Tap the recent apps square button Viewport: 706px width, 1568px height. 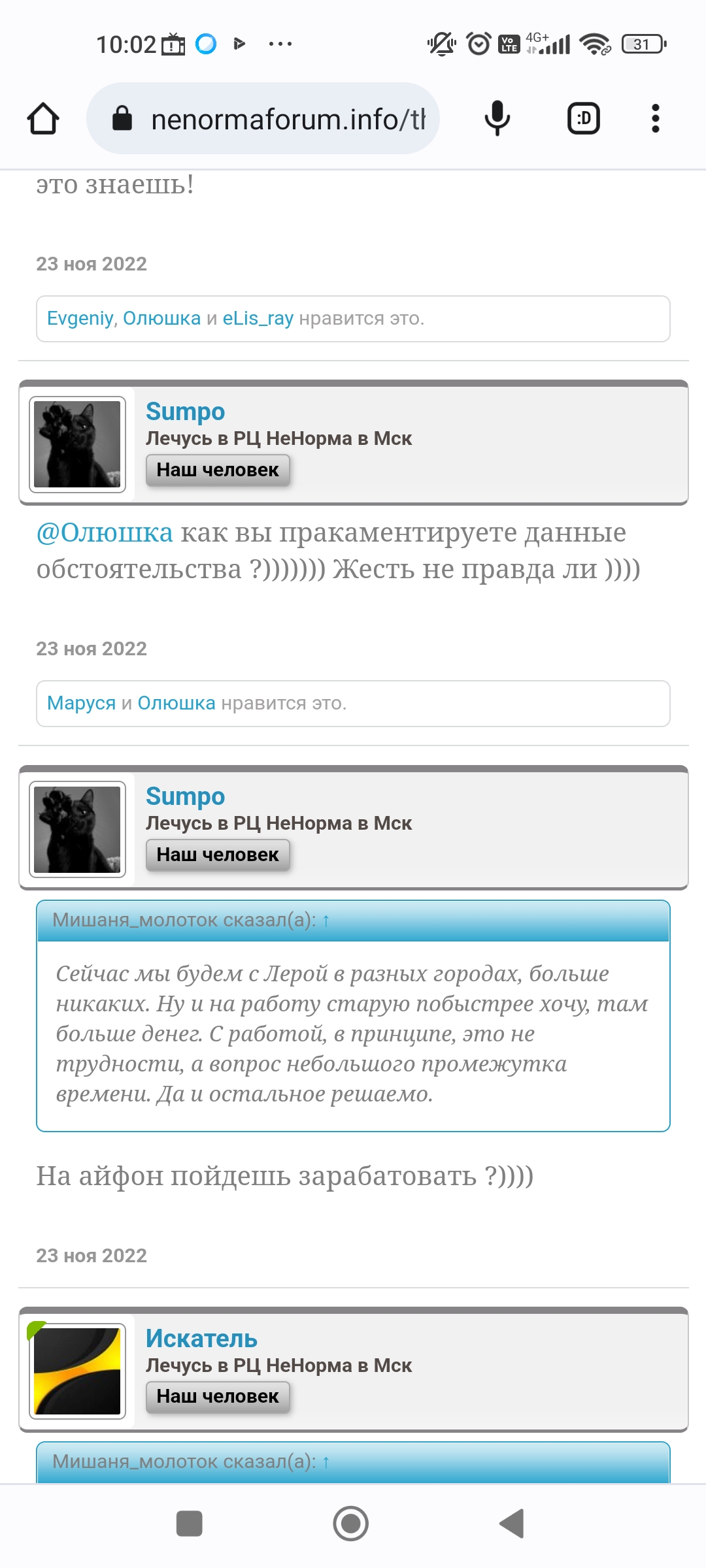pos(190,1524)
